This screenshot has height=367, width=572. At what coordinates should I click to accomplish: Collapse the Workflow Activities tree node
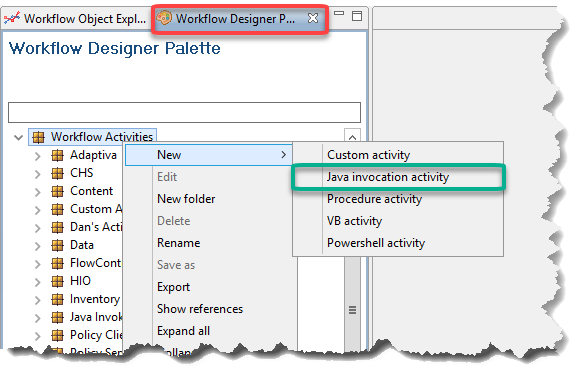coord(18,138)
